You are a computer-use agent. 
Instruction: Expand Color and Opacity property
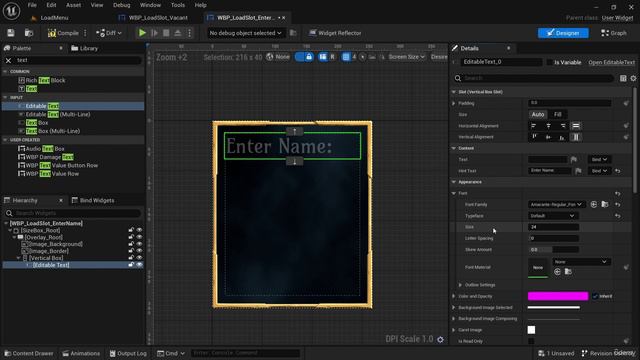[453, 296]
